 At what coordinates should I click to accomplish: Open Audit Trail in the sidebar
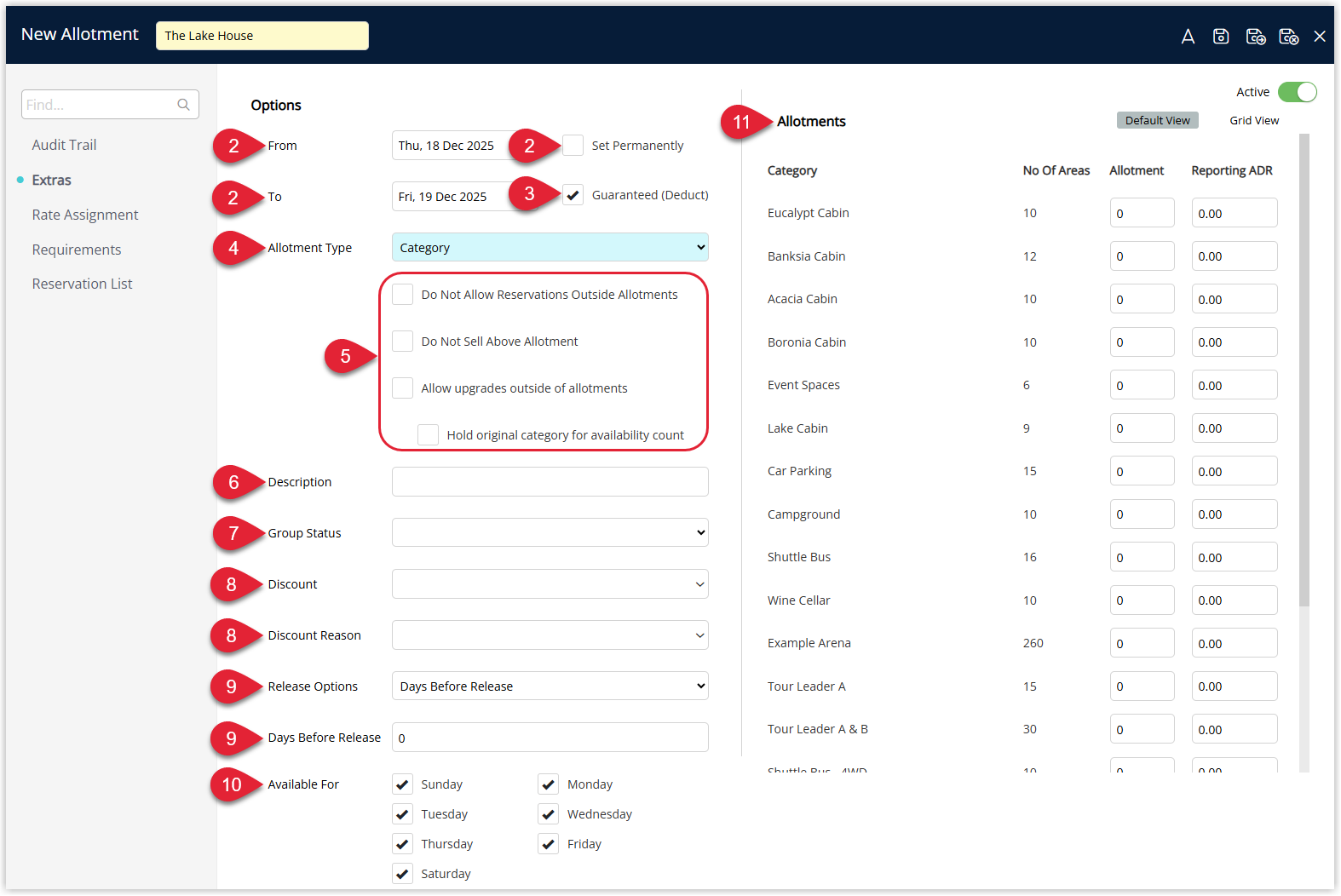click(x=65, y=145)
